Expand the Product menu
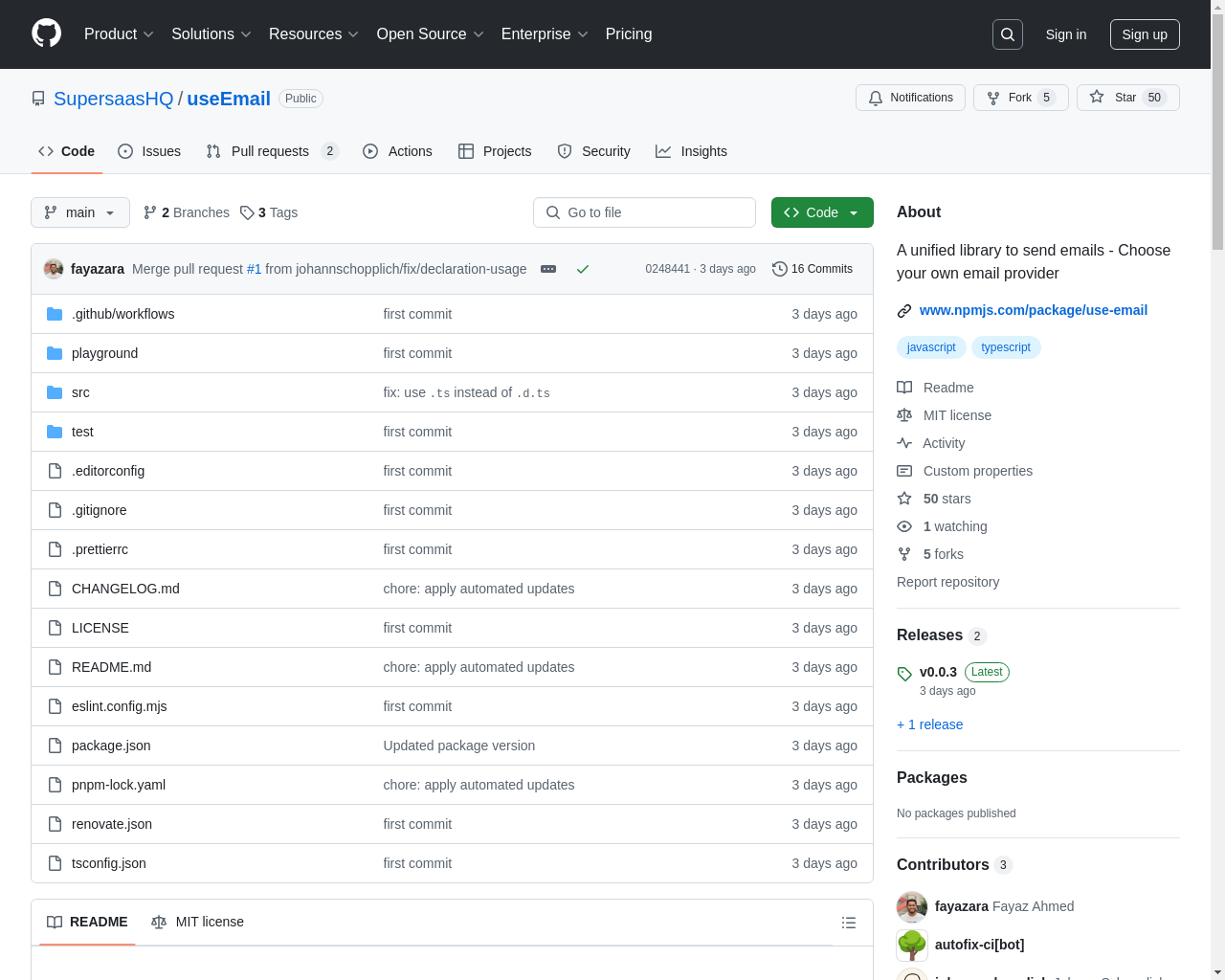This screenshot has height=980, width=1225. (119, 34)
